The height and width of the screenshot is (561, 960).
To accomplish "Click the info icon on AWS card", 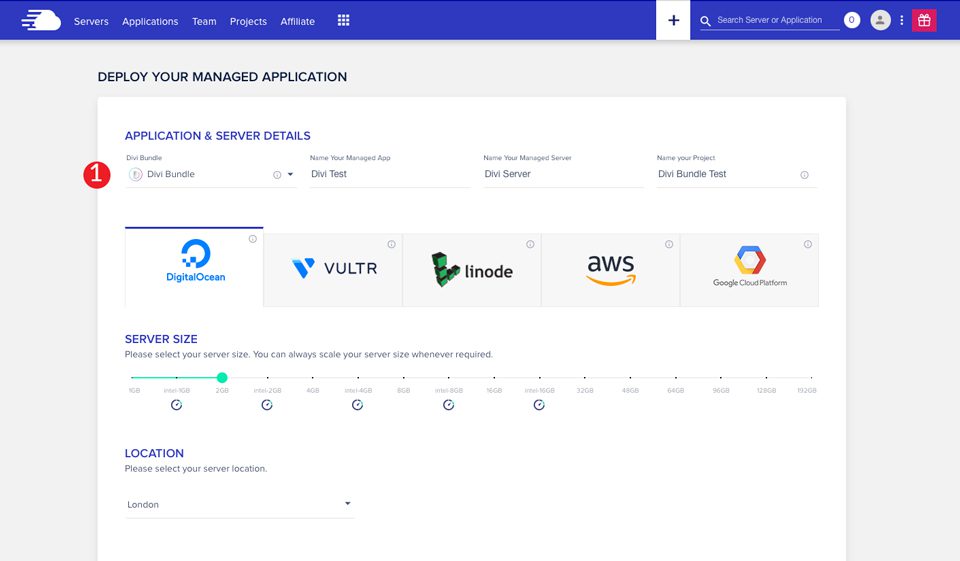I will [x=669, y=244].
